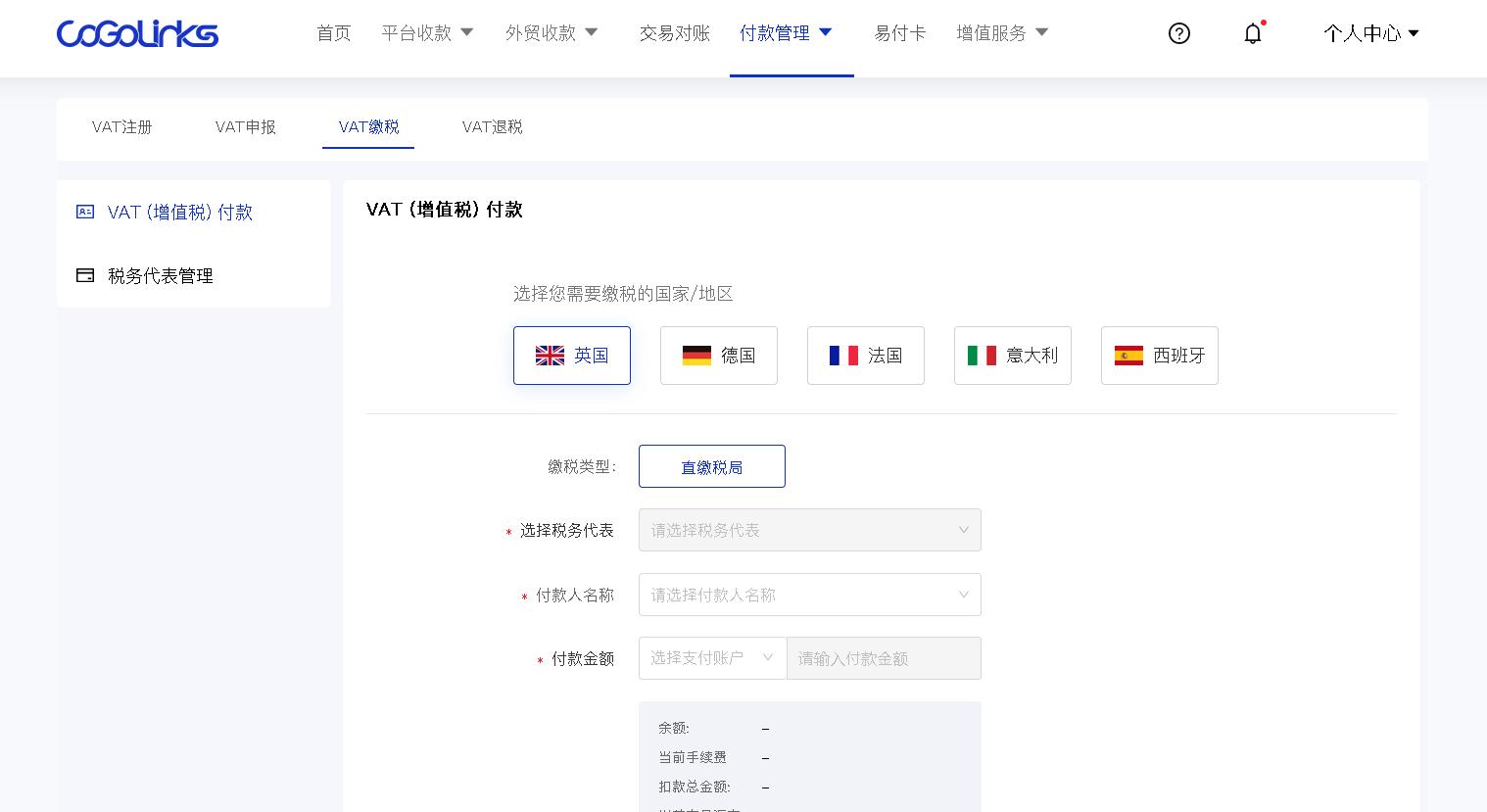Select 法国 as the tax country
Screen dimensions: 1487x812
[x=866, y=356]
